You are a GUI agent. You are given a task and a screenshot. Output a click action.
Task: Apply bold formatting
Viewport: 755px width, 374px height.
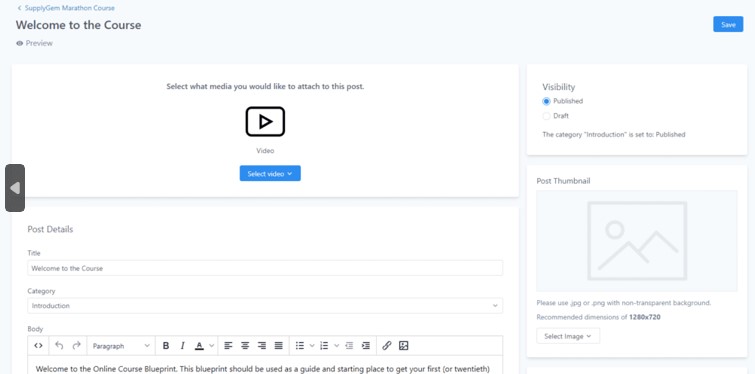(166, 346)
